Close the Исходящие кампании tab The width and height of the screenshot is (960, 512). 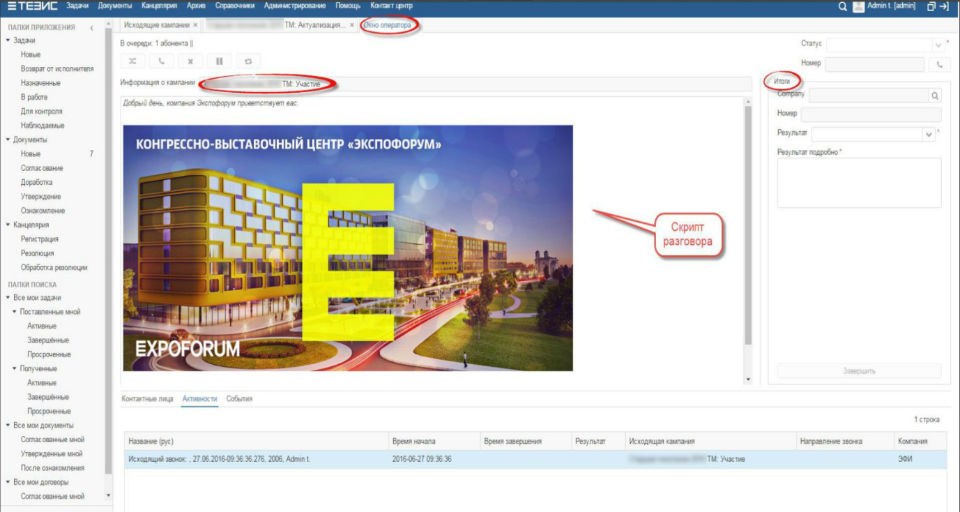click(x=195, y=25)
